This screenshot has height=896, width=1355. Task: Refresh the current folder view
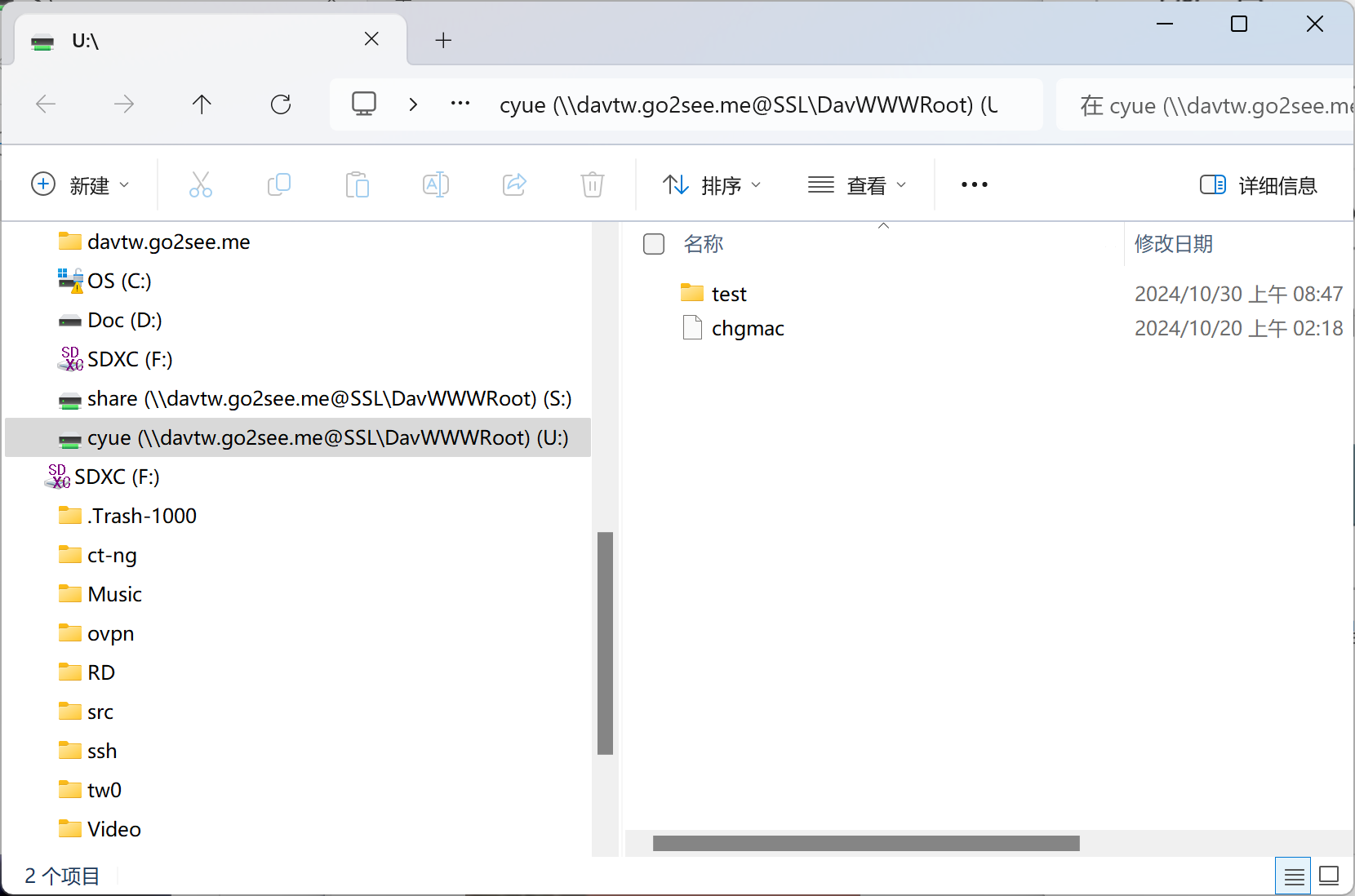coord(281,104)
